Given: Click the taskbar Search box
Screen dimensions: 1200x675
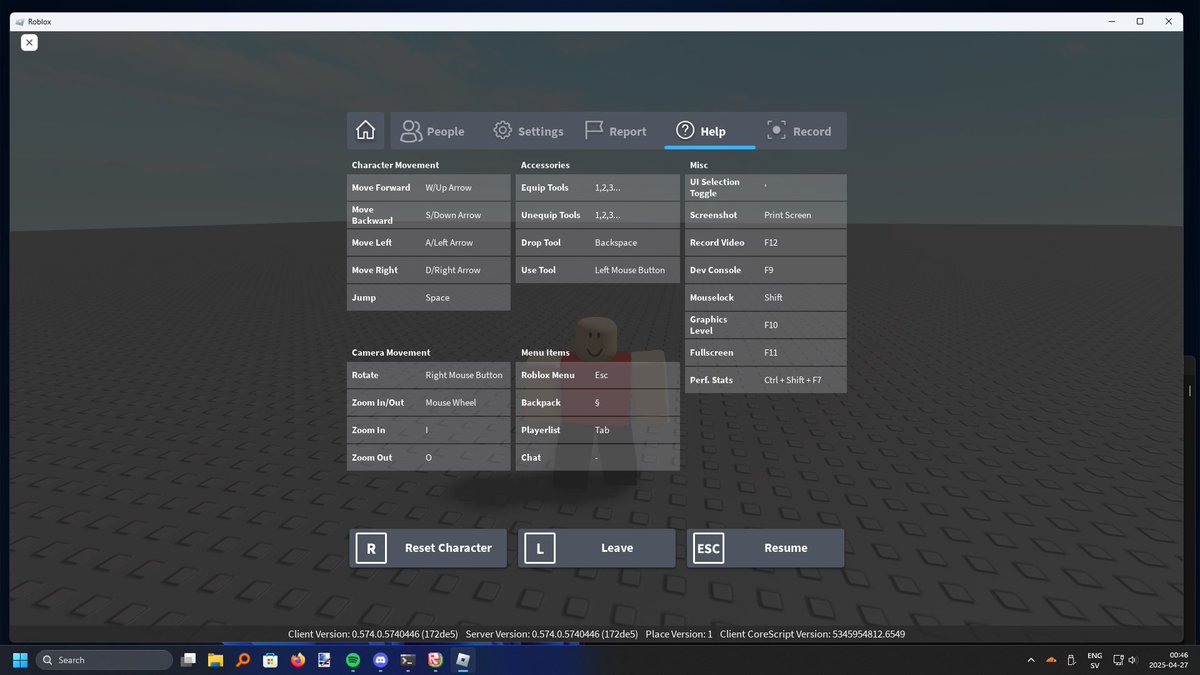Looking at the screenshot, I should [104, 660].
